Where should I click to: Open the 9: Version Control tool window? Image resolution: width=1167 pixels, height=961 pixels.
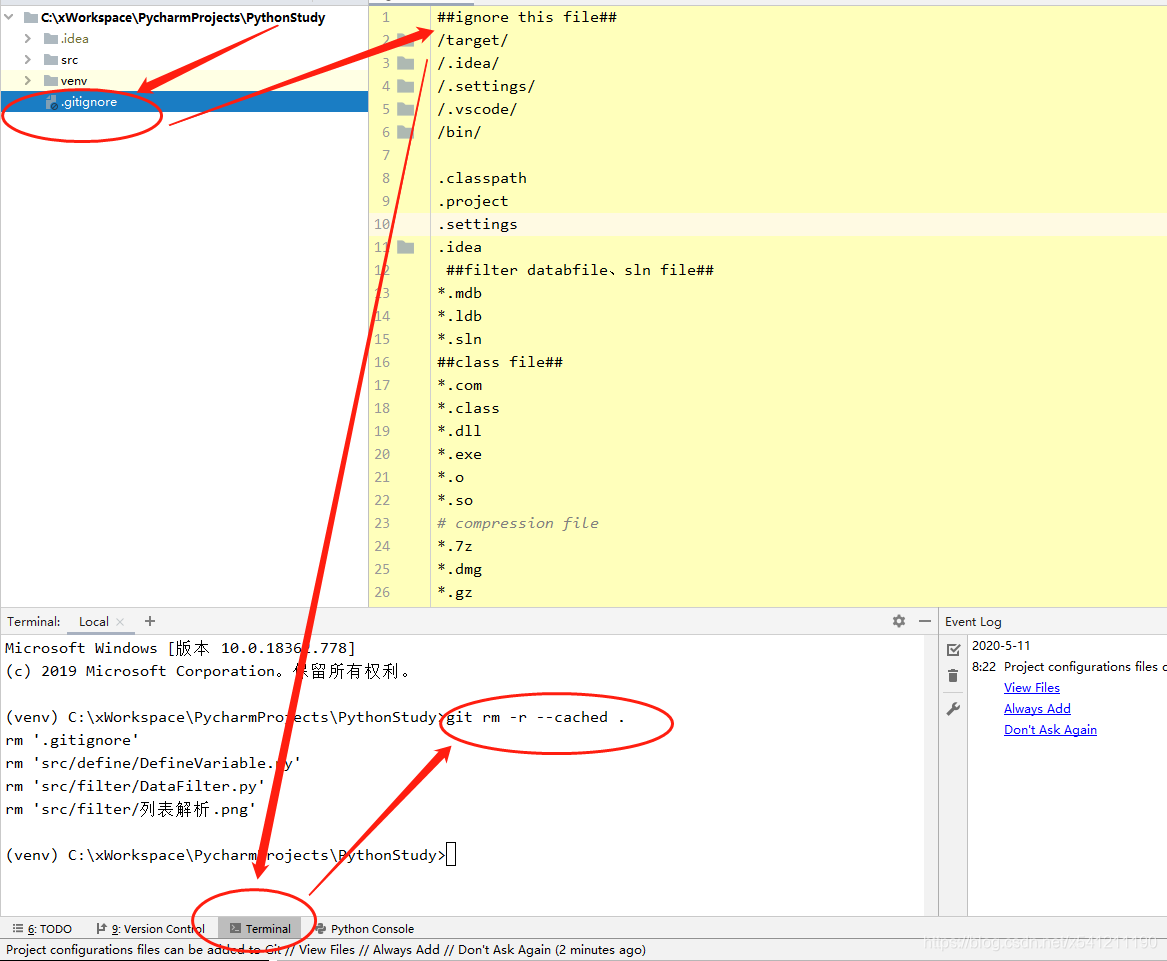point(151,928)
